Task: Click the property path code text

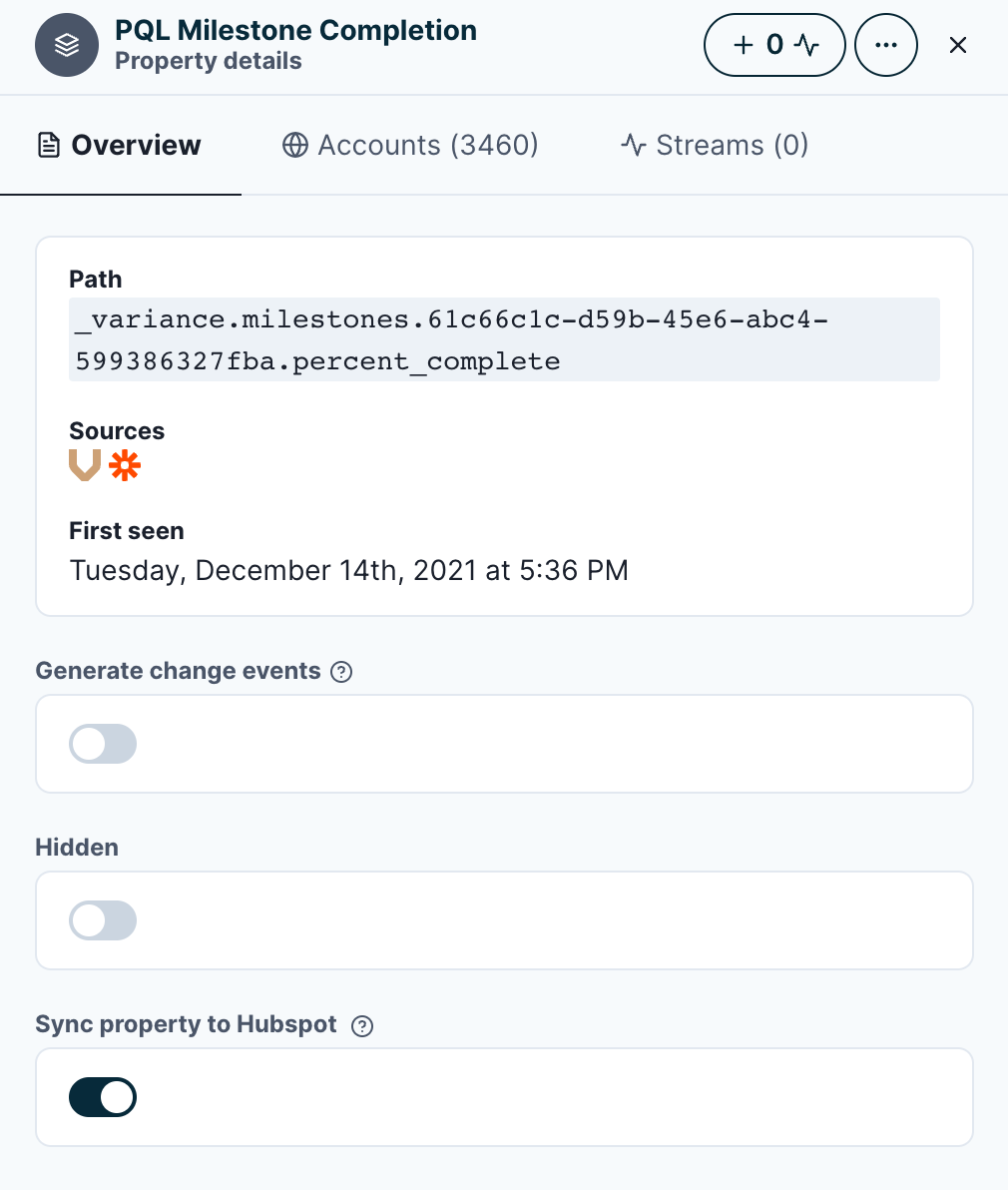Action: [449, 339]
